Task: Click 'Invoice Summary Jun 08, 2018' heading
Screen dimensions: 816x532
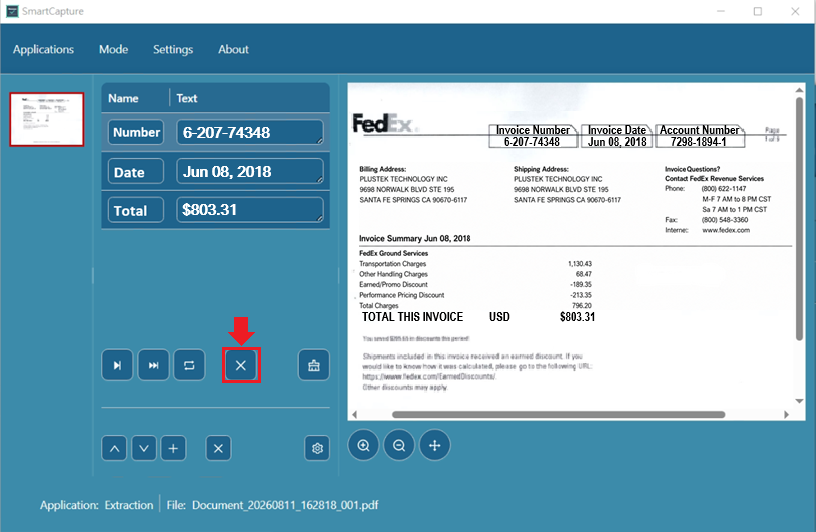Action: (415, 238)
